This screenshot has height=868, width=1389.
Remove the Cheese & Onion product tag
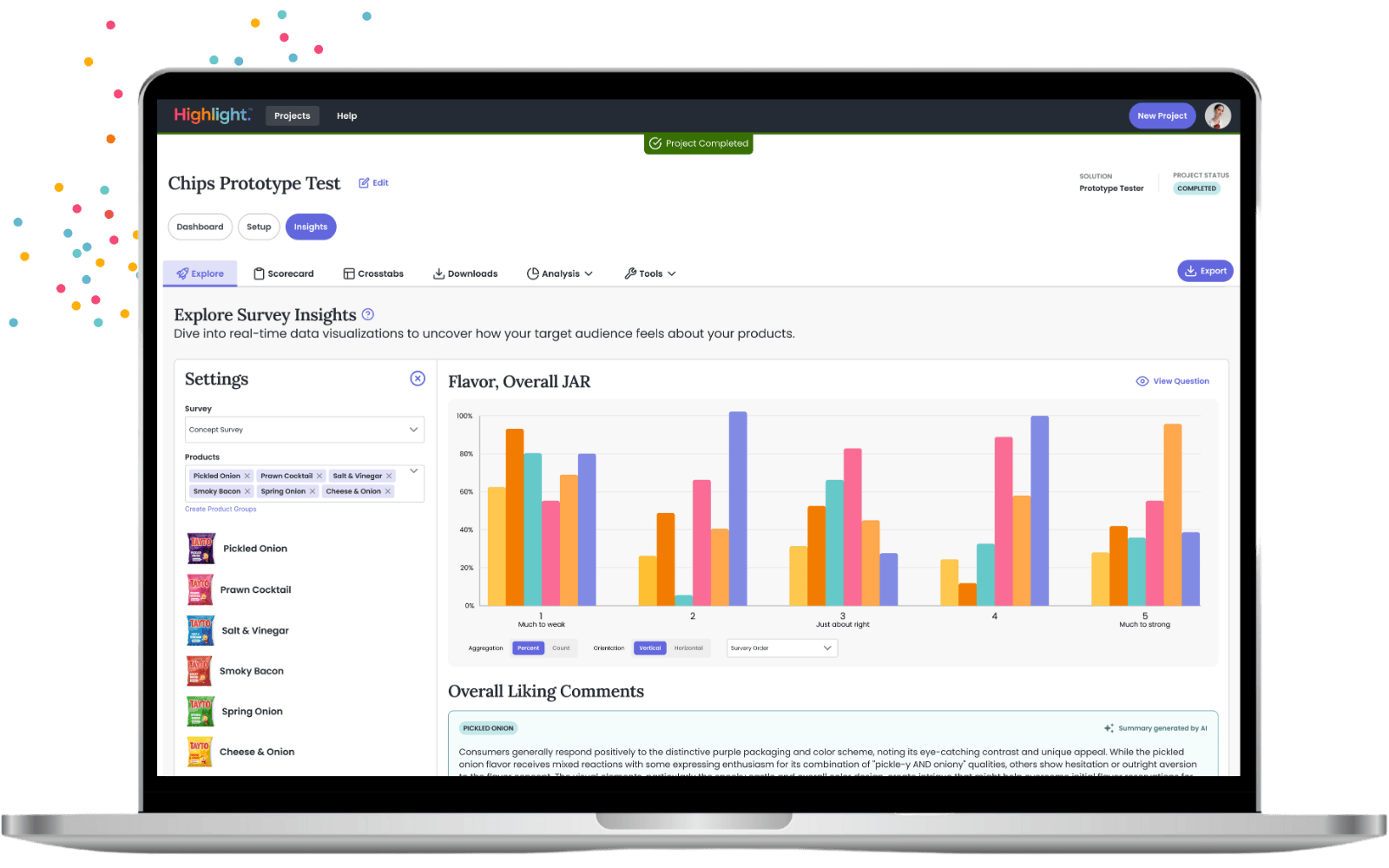(388, 491)
